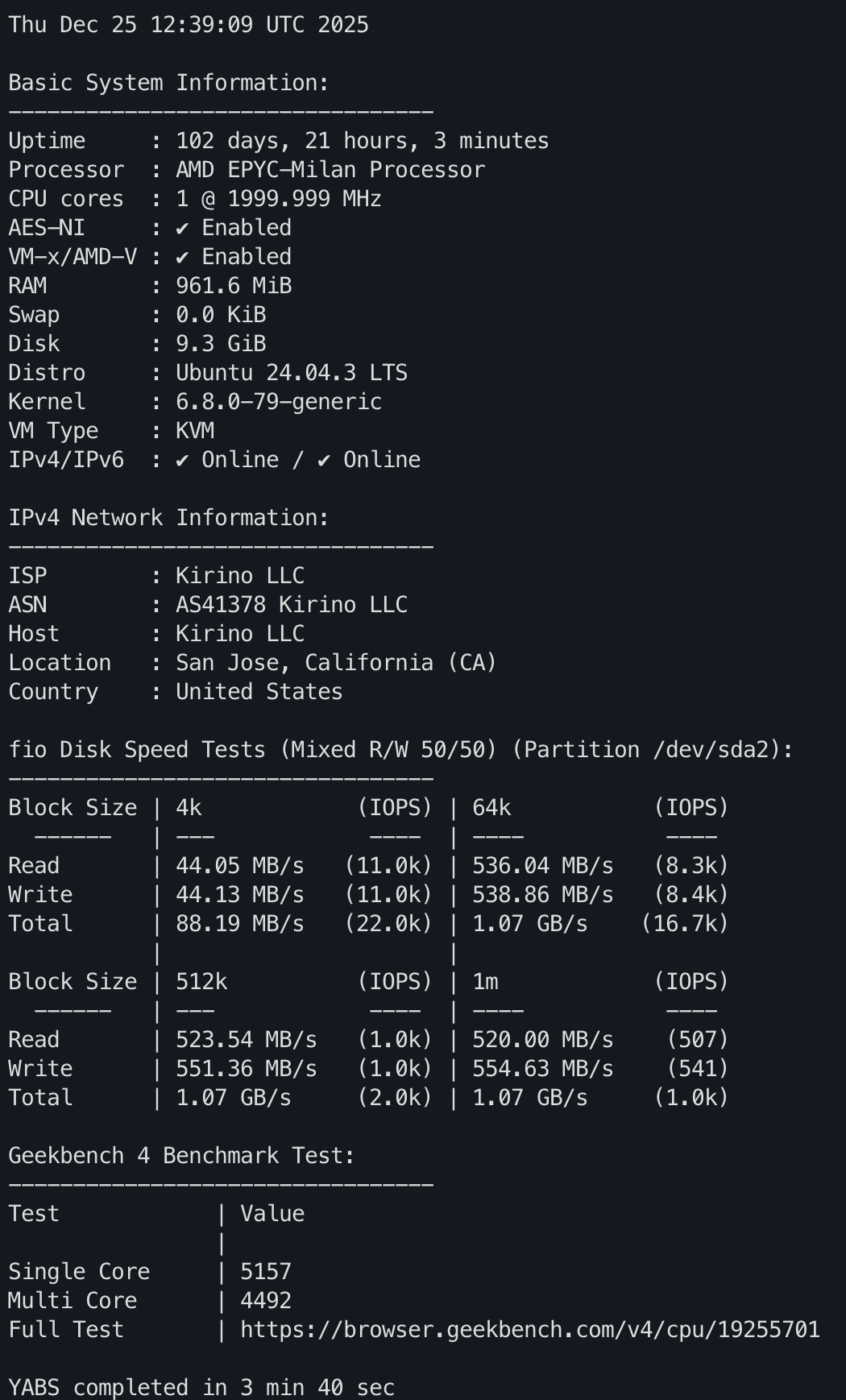
Task: Click the IPv4 Online checkmark
Action: tap(183, 460)
